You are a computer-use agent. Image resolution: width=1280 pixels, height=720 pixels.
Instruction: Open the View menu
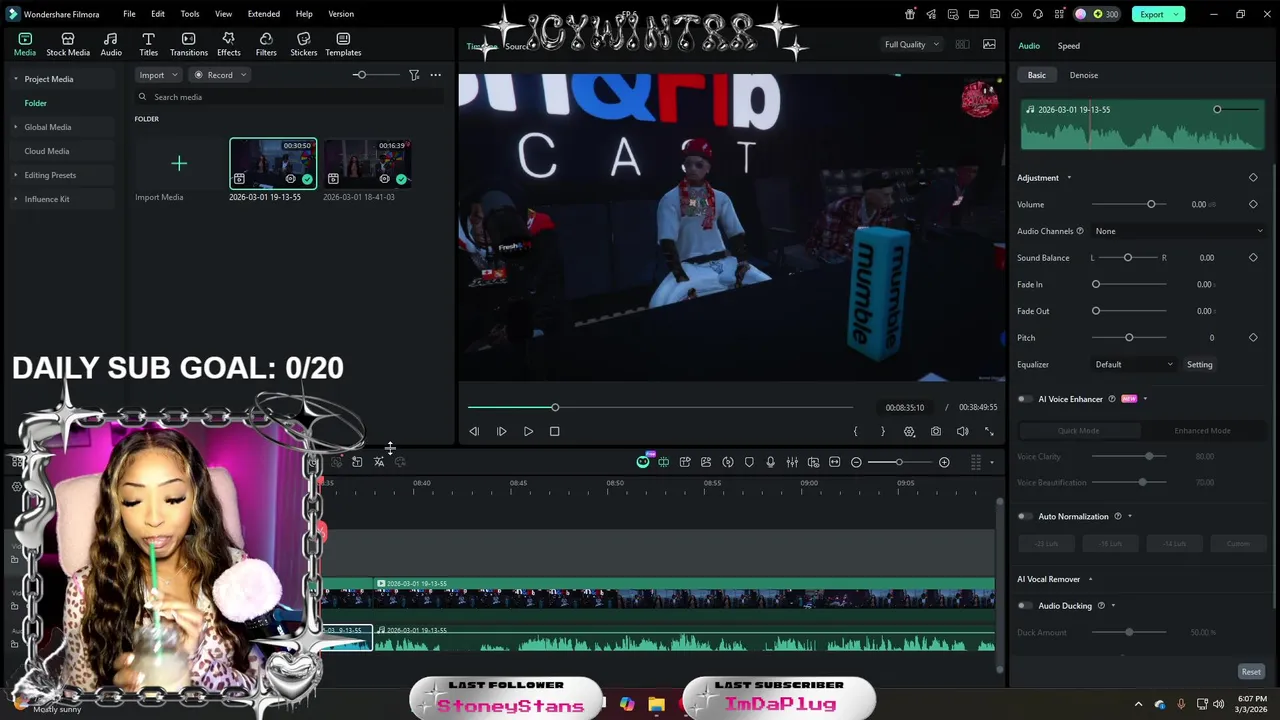pos(223,14)
